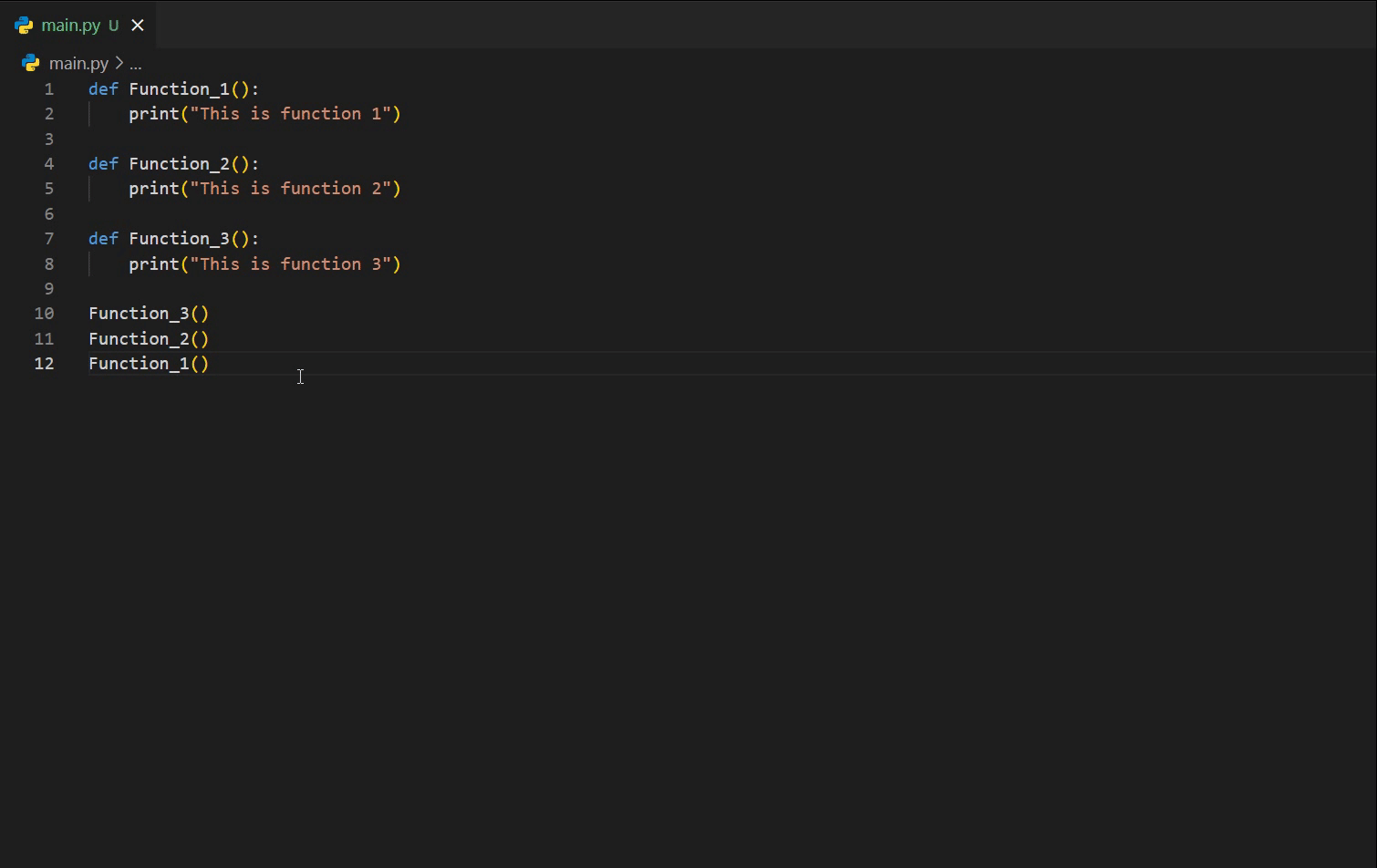Click line number 12 in the gutter

pyautogui.click(x=44, y=364)
